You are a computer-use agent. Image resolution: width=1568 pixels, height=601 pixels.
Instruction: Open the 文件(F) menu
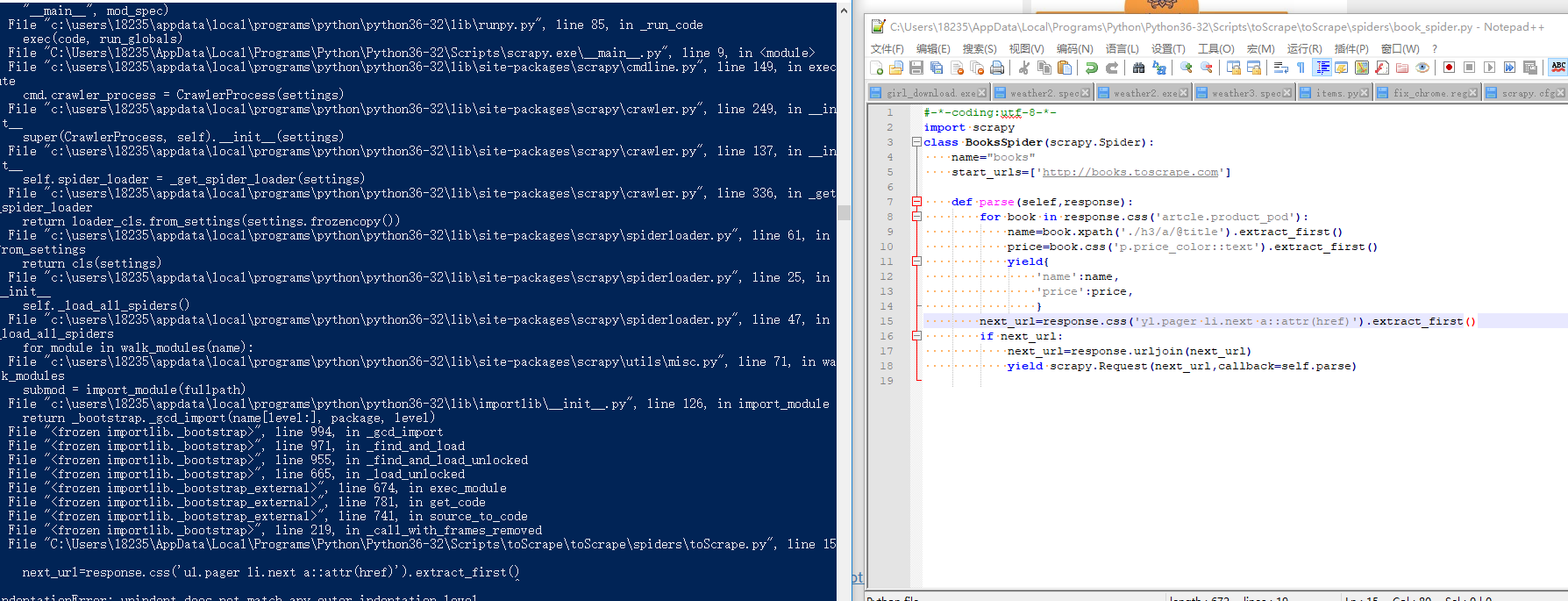(x=887, y=48)
